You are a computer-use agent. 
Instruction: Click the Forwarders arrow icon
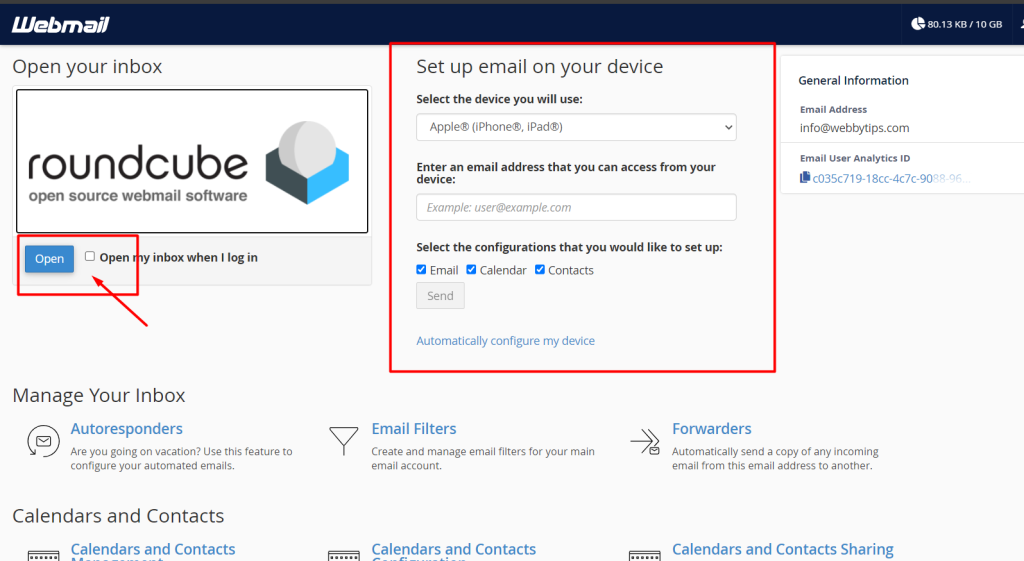click(x=645, y=441)
